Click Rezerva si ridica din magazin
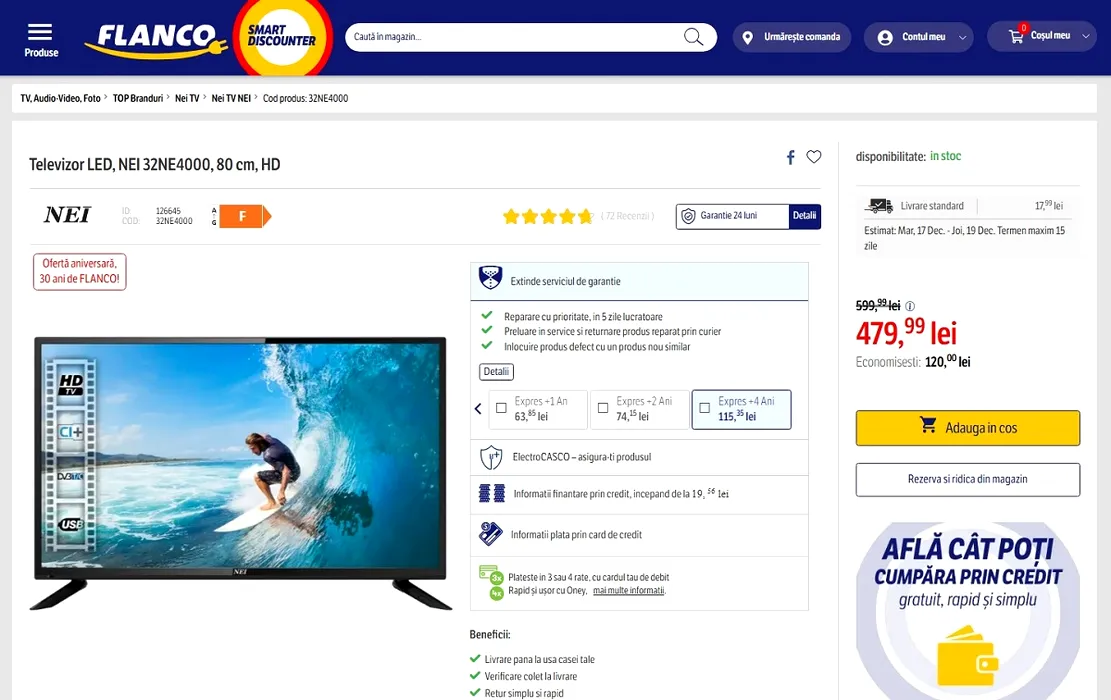Viewport: 1111px width, 700px height. pos(968,480)
